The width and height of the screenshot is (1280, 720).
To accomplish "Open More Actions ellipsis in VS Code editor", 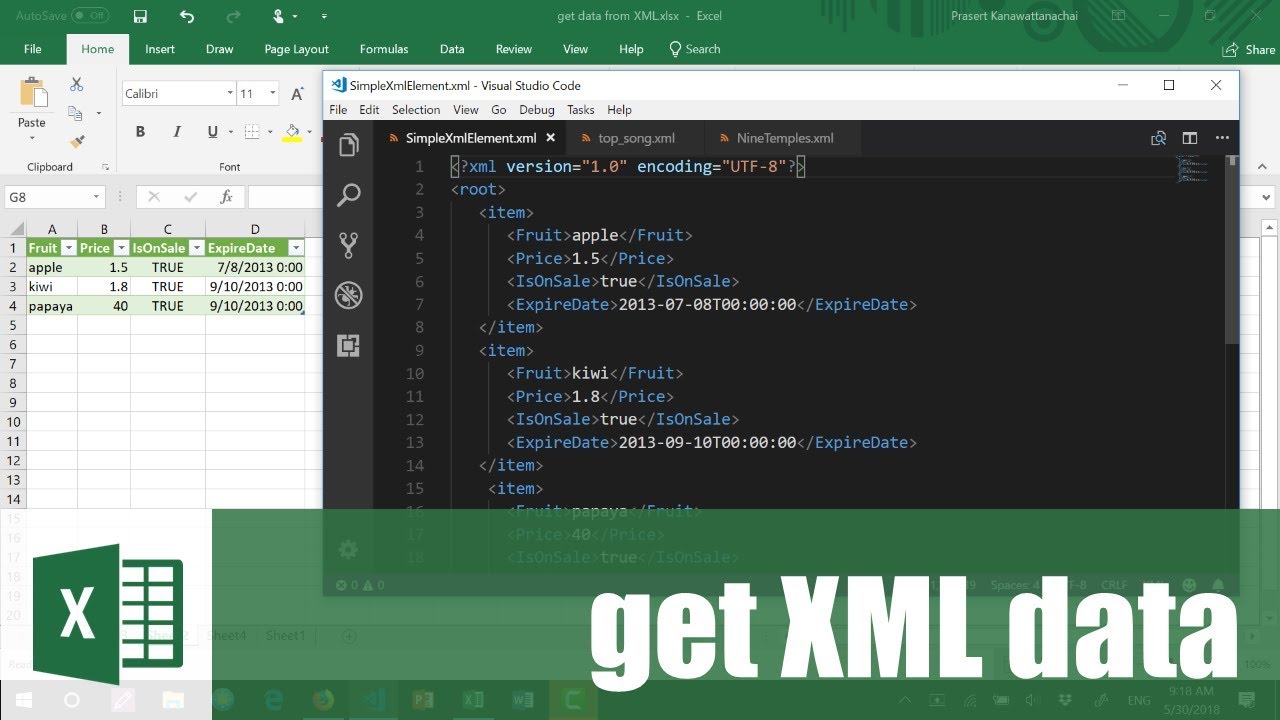I will click(x=1222, y=138).
